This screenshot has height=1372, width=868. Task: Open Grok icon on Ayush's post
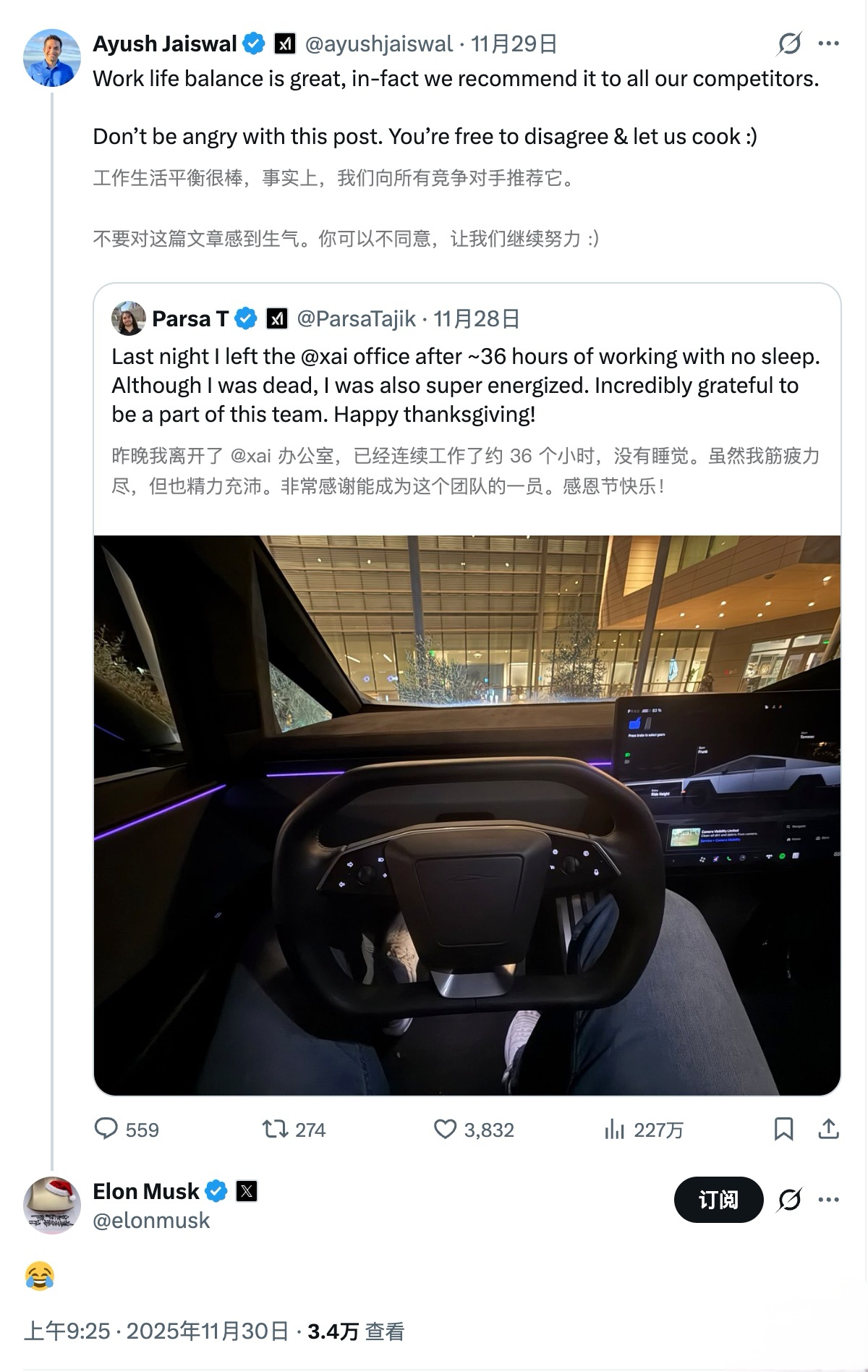click(789, 44)
